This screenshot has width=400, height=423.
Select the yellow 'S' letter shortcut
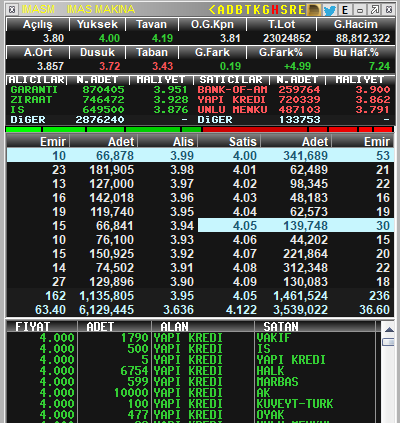[x=284, y=10]
